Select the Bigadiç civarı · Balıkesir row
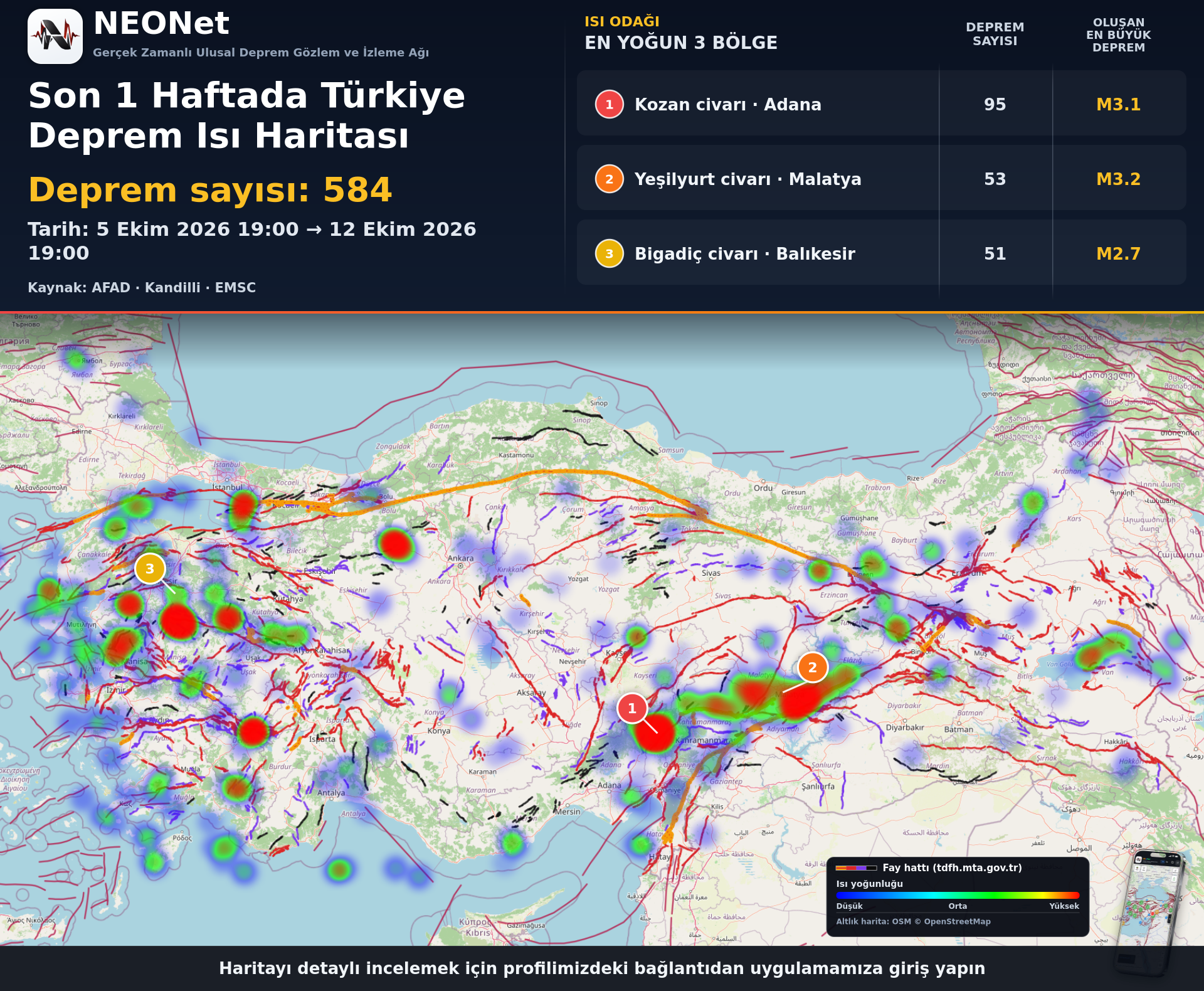This screenshot has width=1204, height=991. (x=881, y=253)
